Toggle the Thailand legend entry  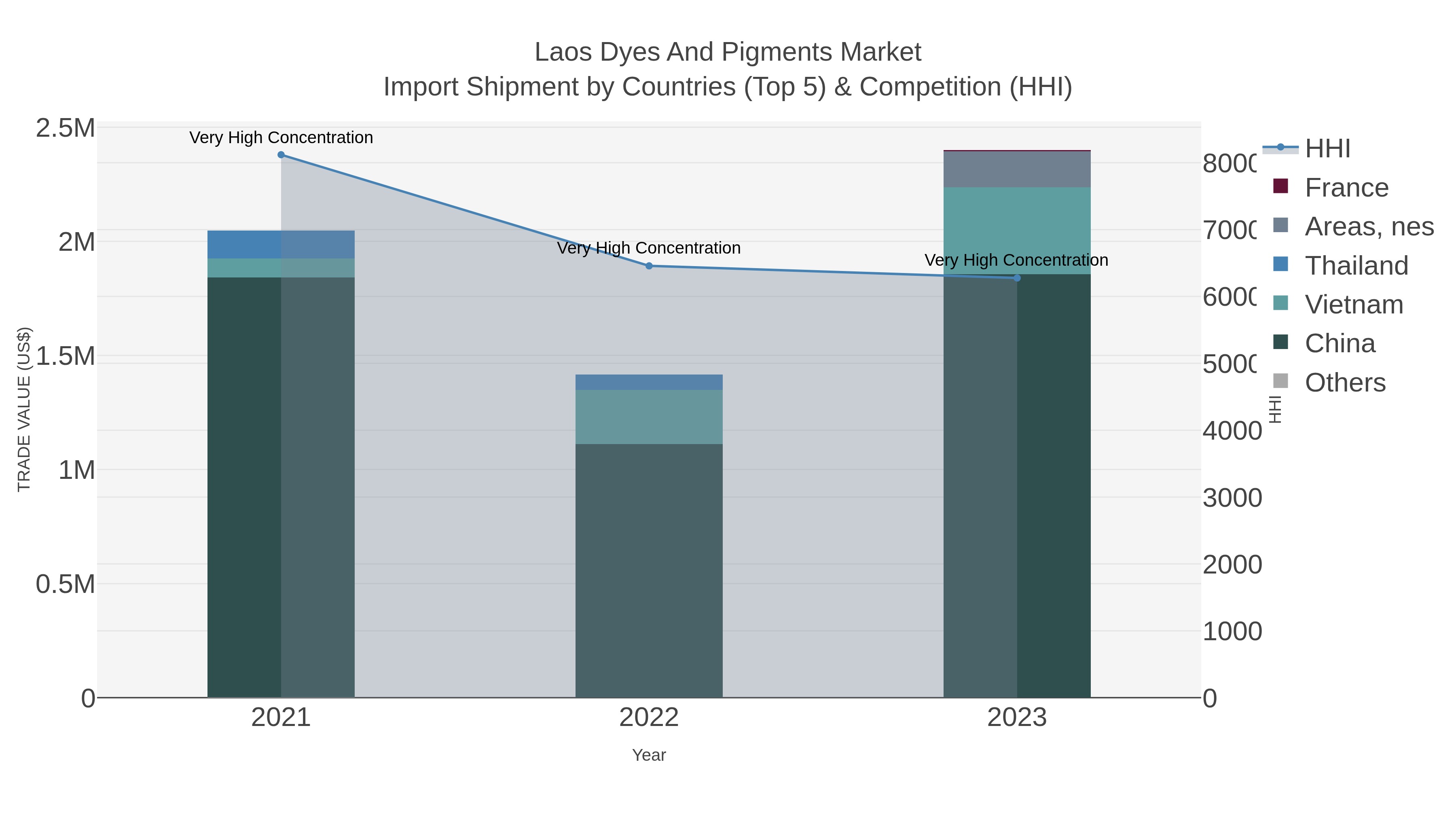coord(1340,266)
